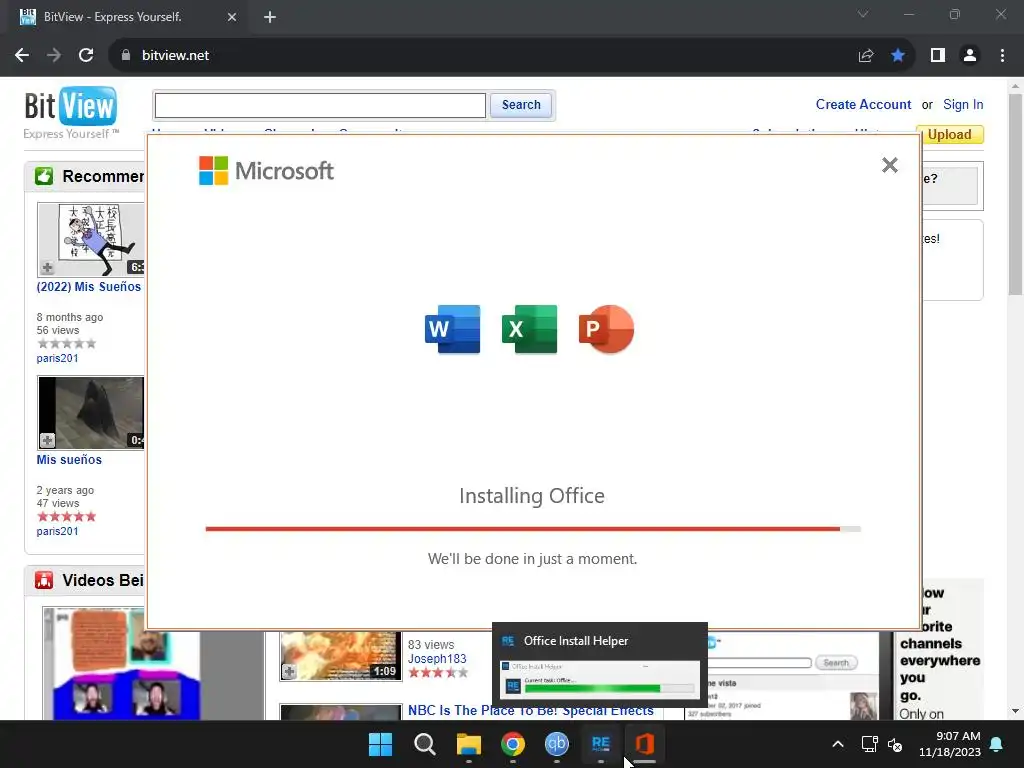Viewport: 1024px width, 768px height.
Task: Open Chrome tab search chevron
Action: [x=863, y=14]
